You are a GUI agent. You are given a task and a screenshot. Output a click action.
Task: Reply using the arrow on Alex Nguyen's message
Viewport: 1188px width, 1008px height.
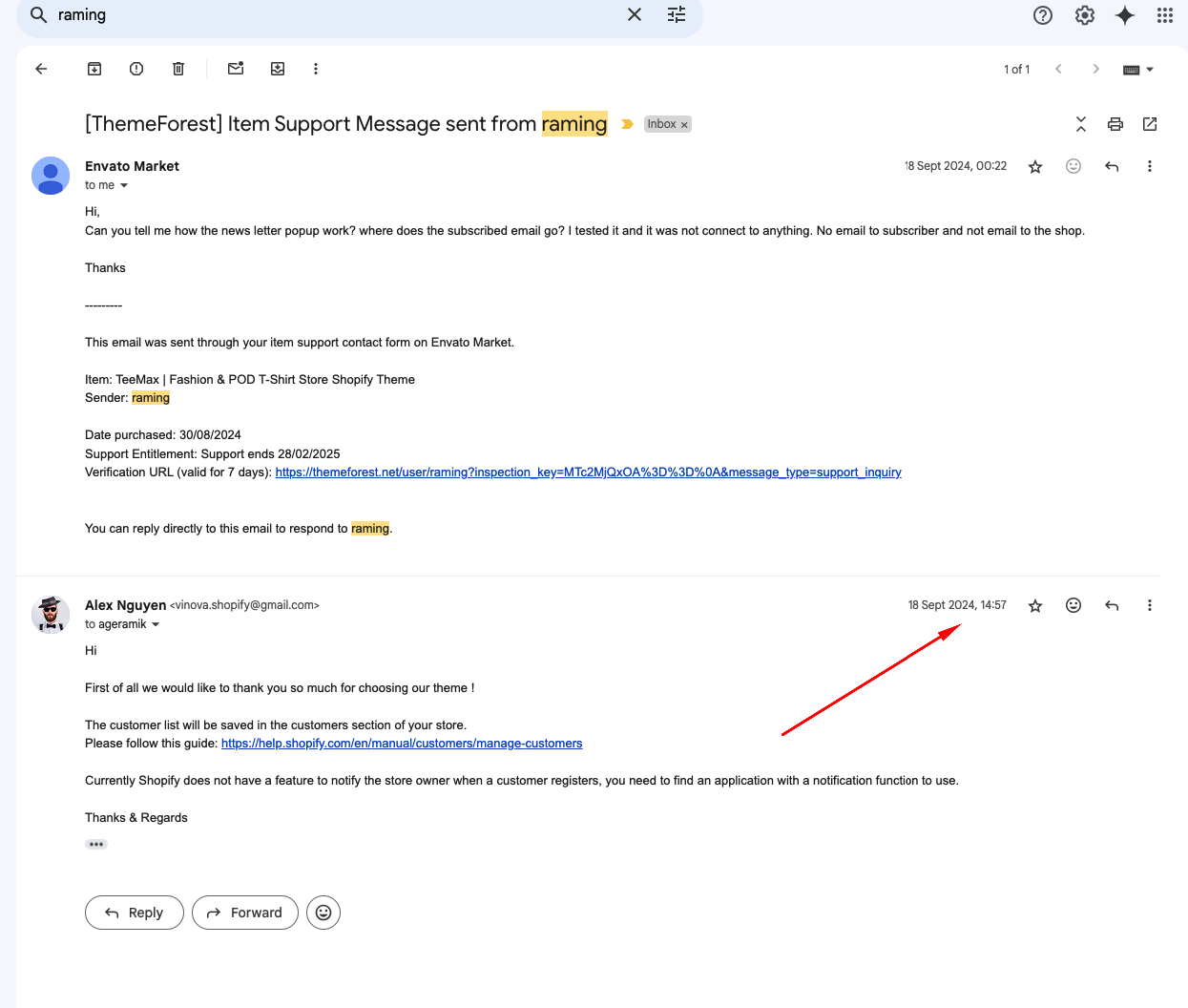1112,605
